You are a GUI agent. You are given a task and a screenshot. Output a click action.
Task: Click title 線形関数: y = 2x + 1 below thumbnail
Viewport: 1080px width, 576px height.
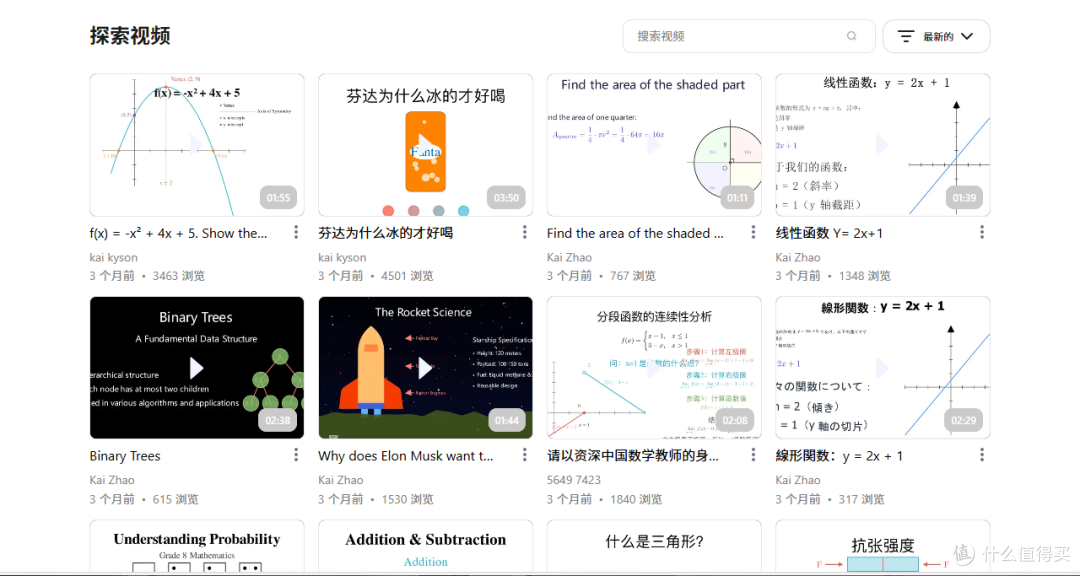pyautogui.click(x=839, y=456)
